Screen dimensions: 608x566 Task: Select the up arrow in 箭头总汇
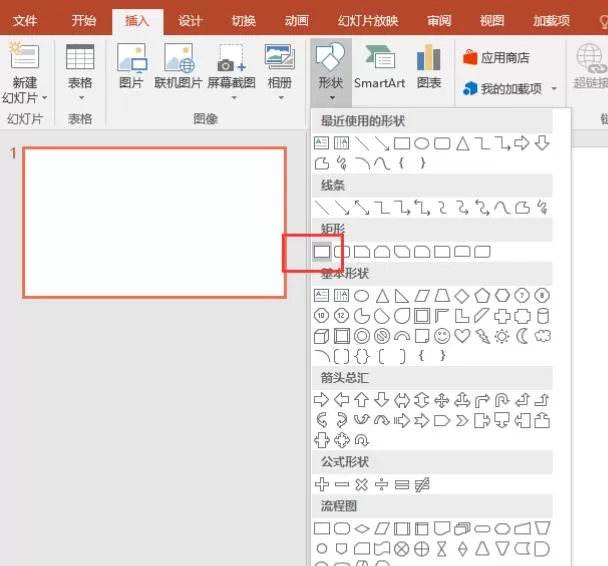pyautogui.click(x=362, y=400)
